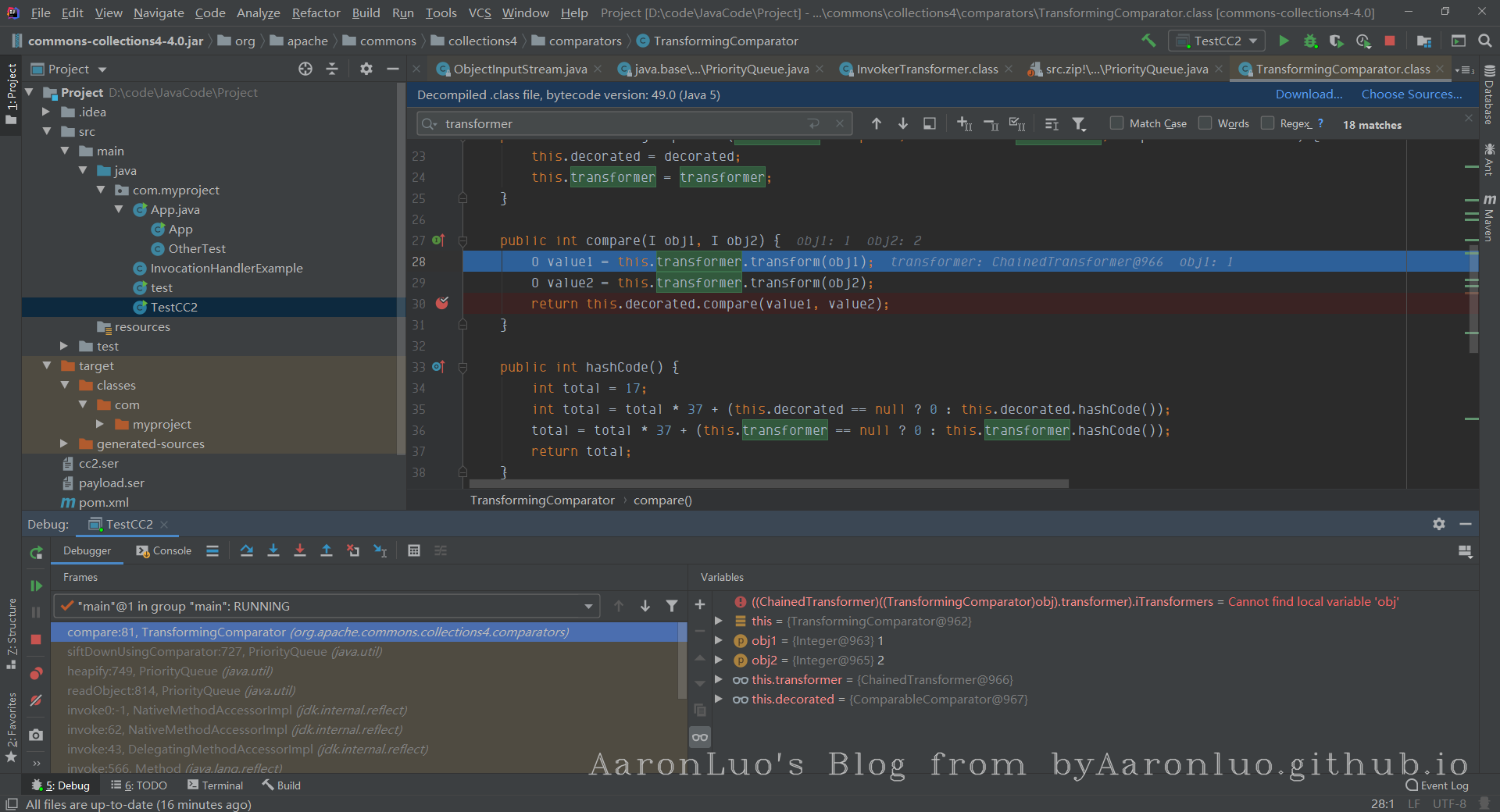This screenshot has width=1500, height=812.
Task: Open the Refactor menu
Action: 316,12
